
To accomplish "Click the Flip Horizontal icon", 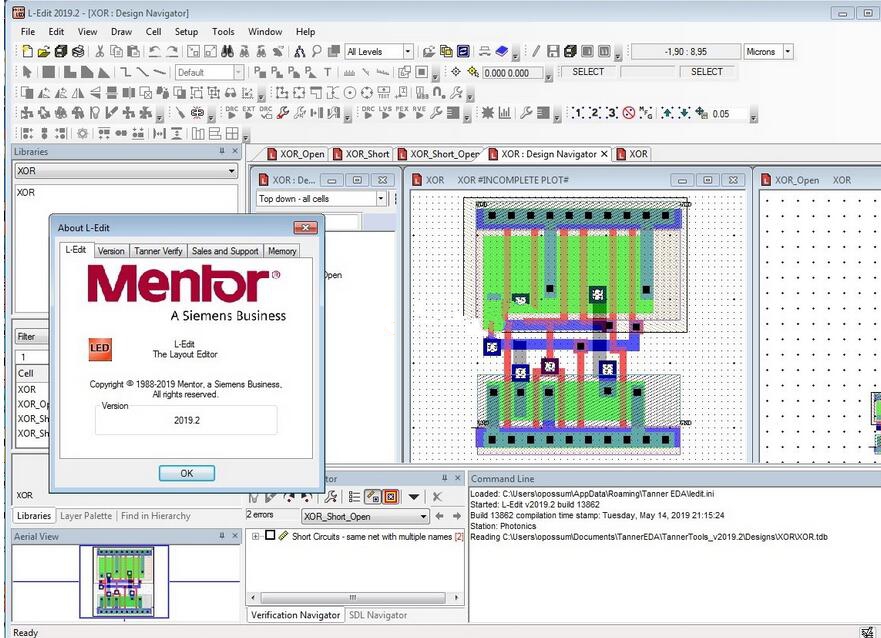I will point(78,93).
